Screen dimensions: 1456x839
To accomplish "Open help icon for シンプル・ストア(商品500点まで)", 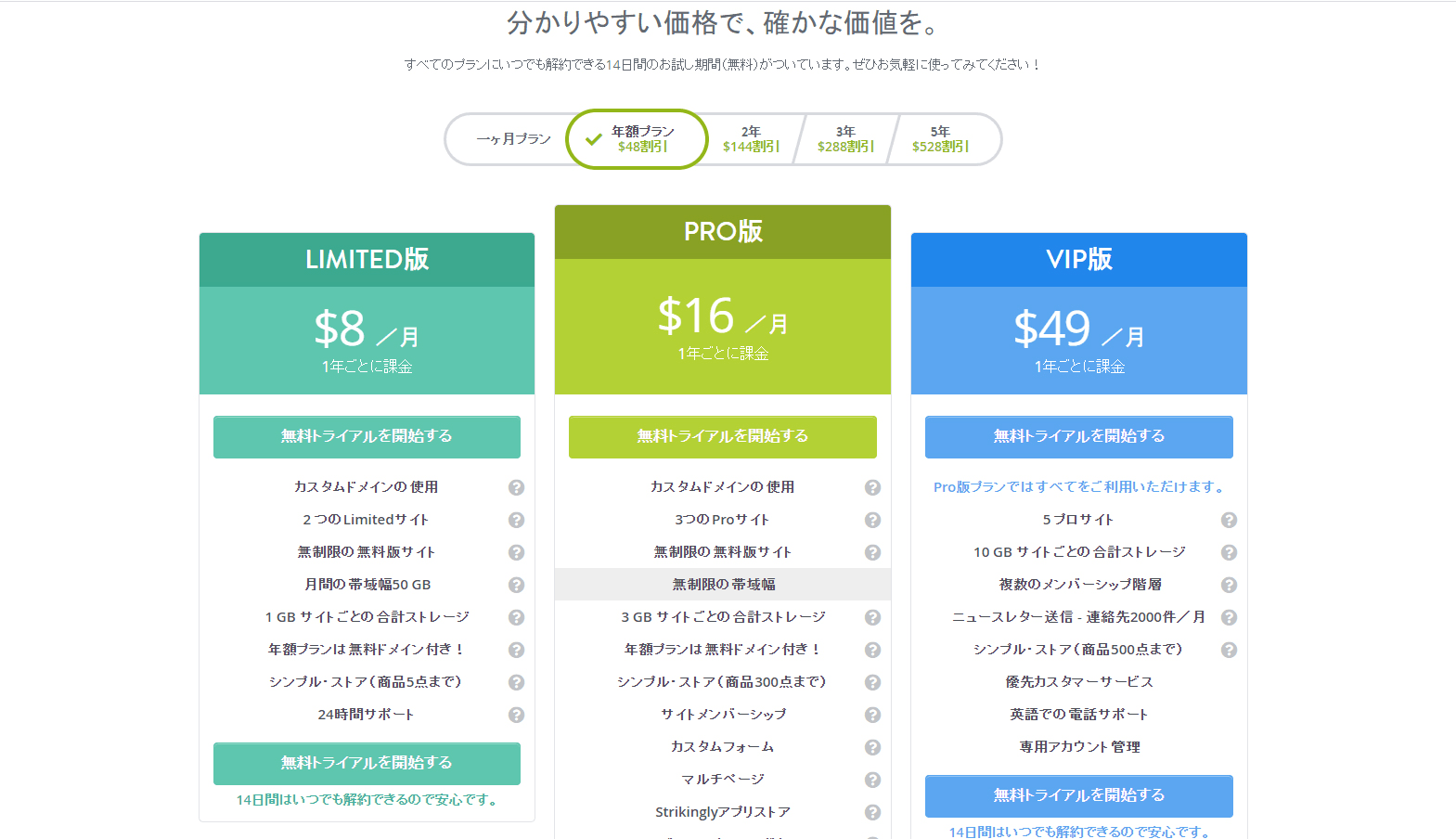I will click(1229, 650).
